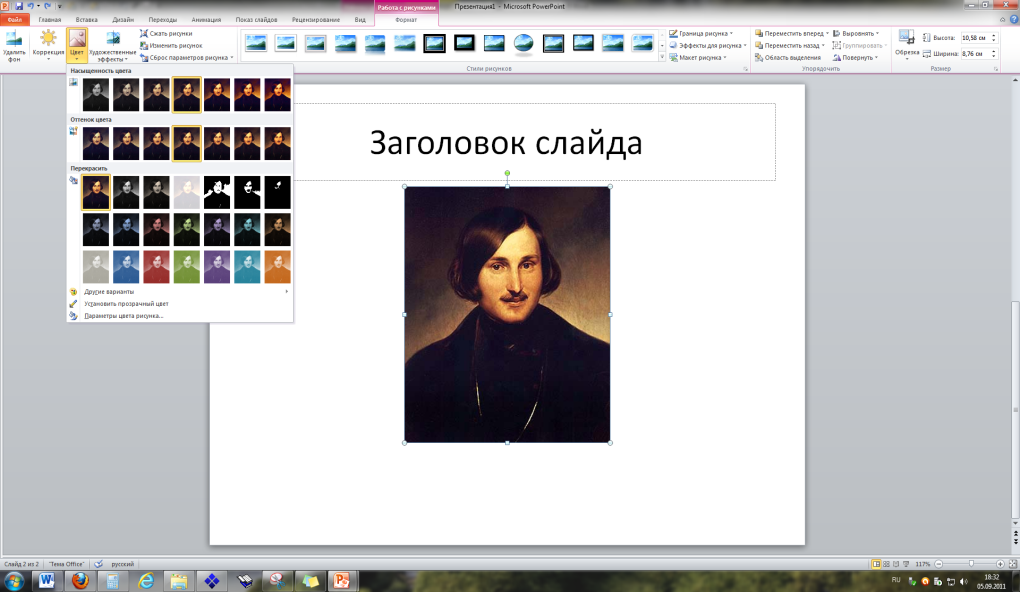1020x592 pixels.
Task: Switch to the Переходы tab
Action: click(x=162, y=20)
